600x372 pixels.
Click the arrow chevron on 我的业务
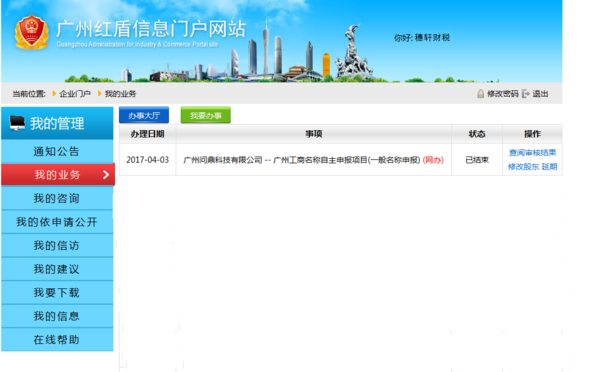pyautogui.click(x=106, y=175)
